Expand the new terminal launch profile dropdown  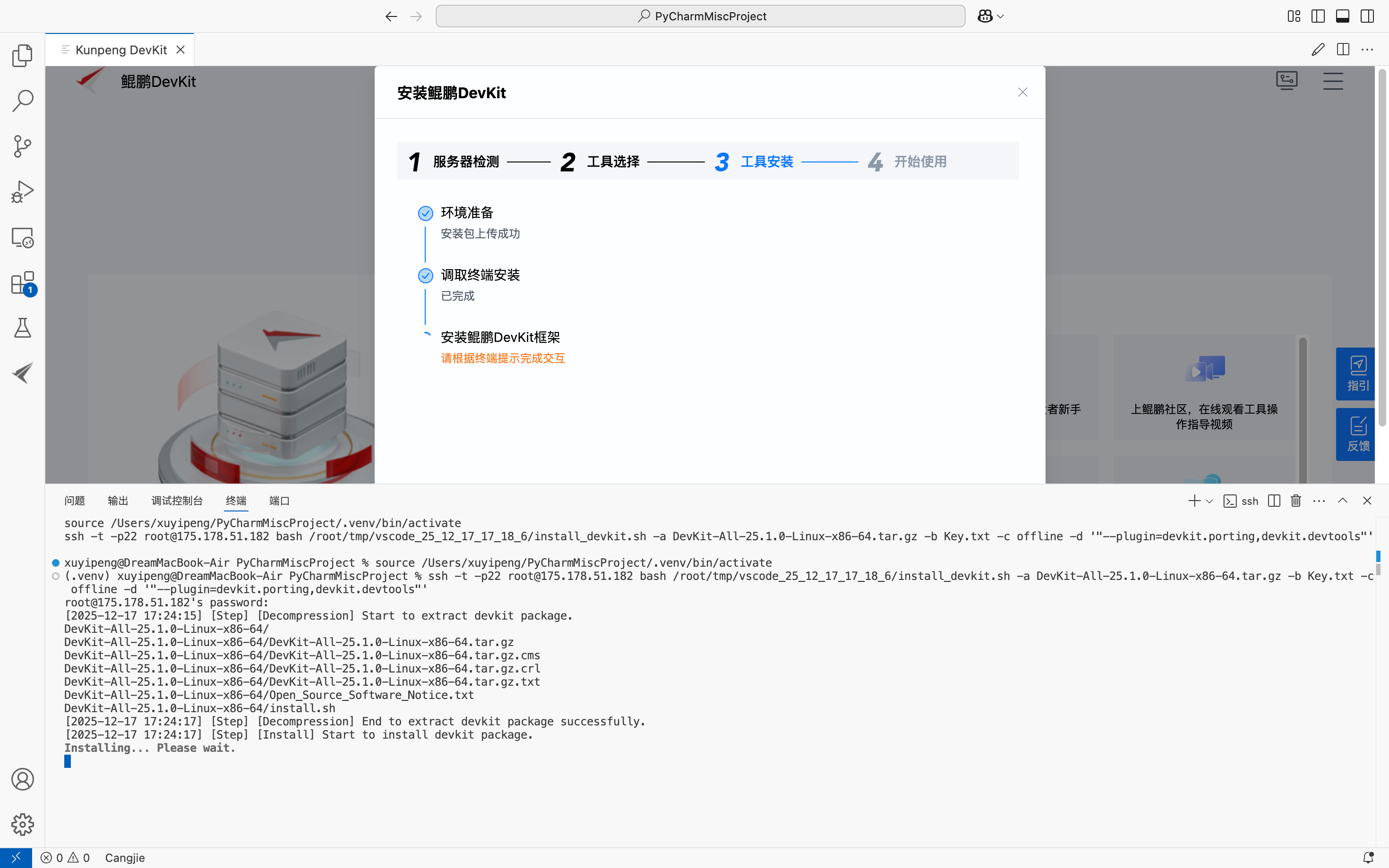[x=1209, y=501]
